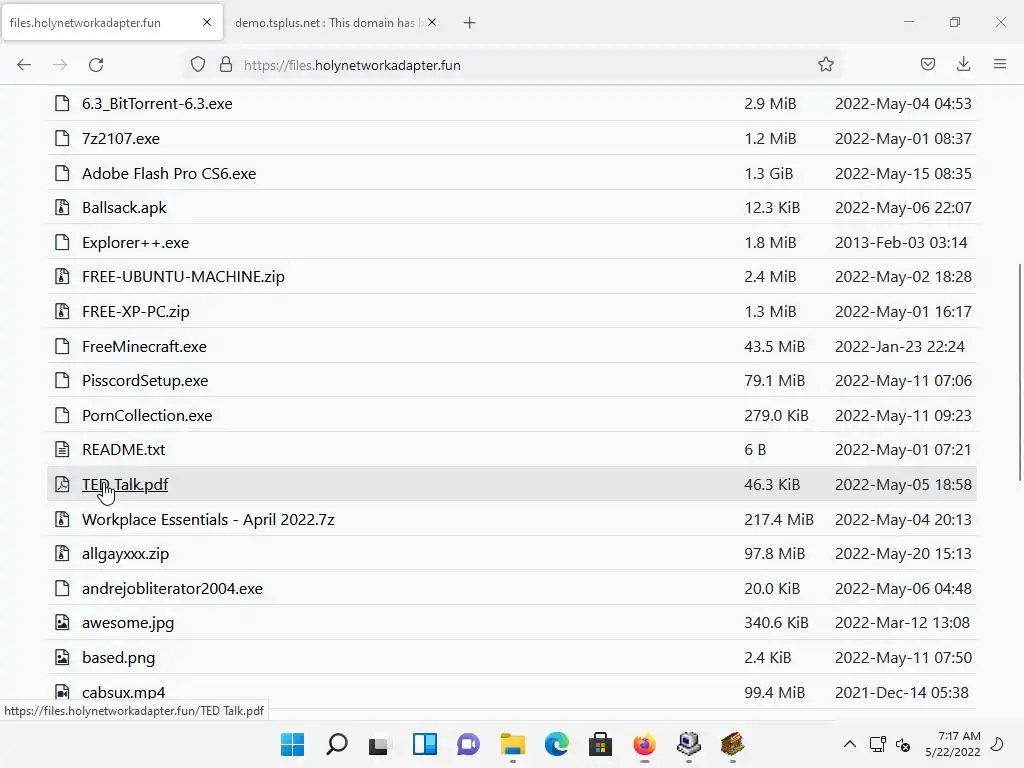Click the file icon beside Adobe Flash Pro CS6.exe
The width and height of the screenshot is (1024, 768).
point(62,174)
